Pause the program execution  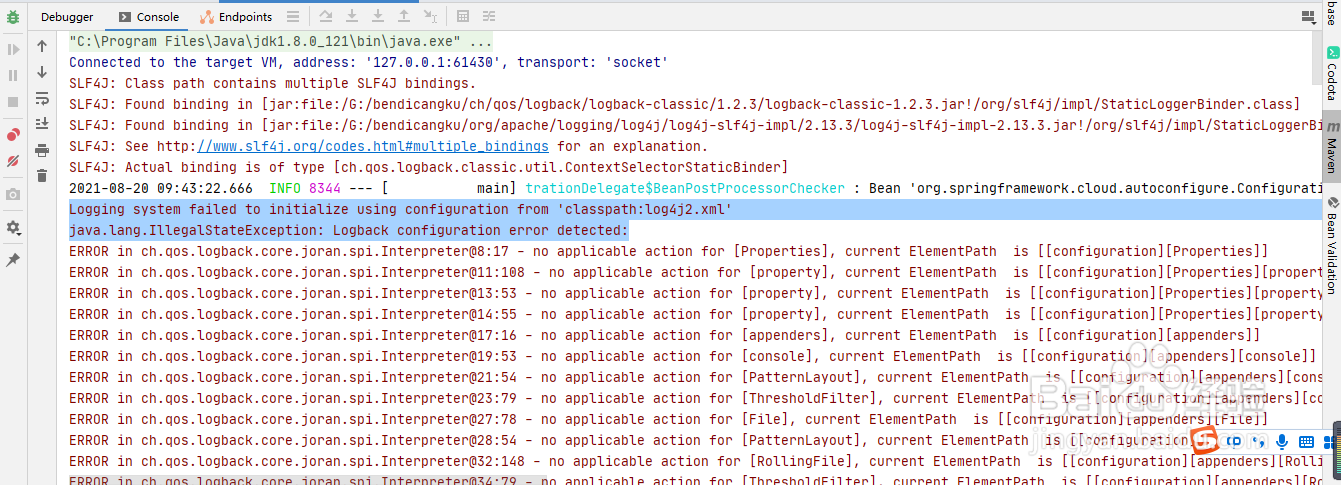[13, 75]
